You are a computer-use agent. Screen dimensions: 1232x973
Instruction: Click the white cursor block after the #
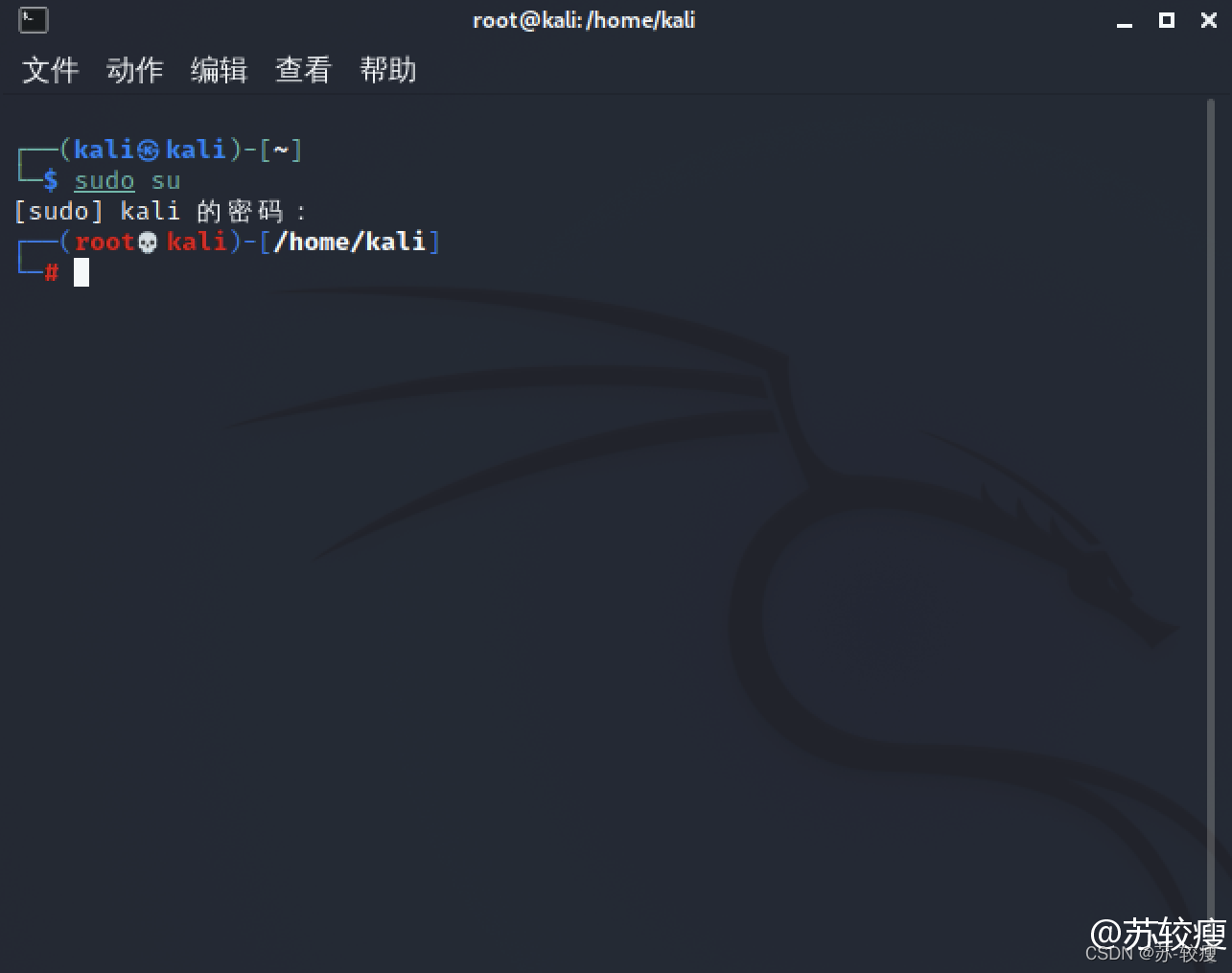click(x=81, y=273)
